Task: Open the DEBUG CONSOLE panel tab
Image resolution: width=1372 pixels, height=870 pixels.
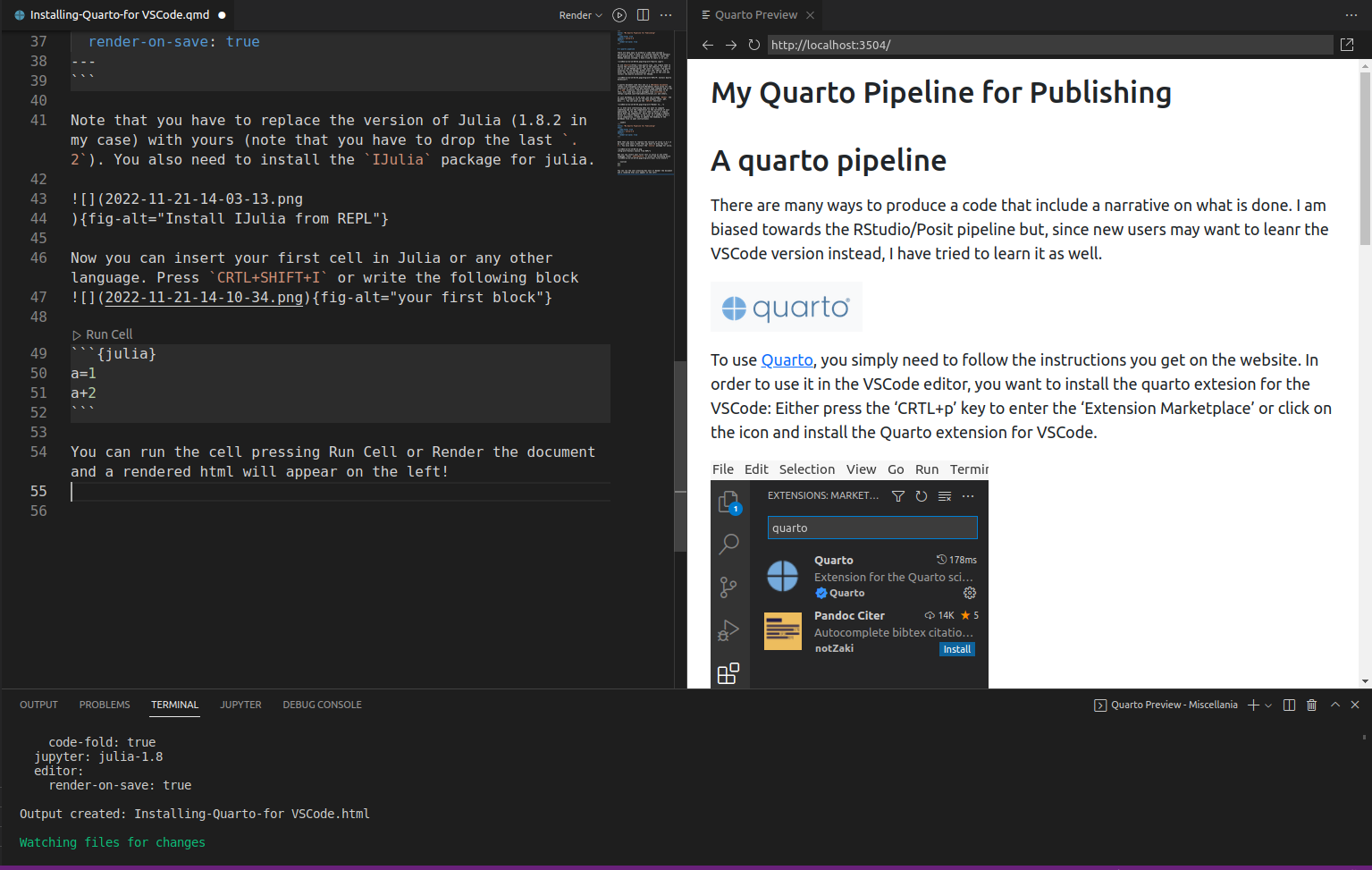Action: [322, 705]
